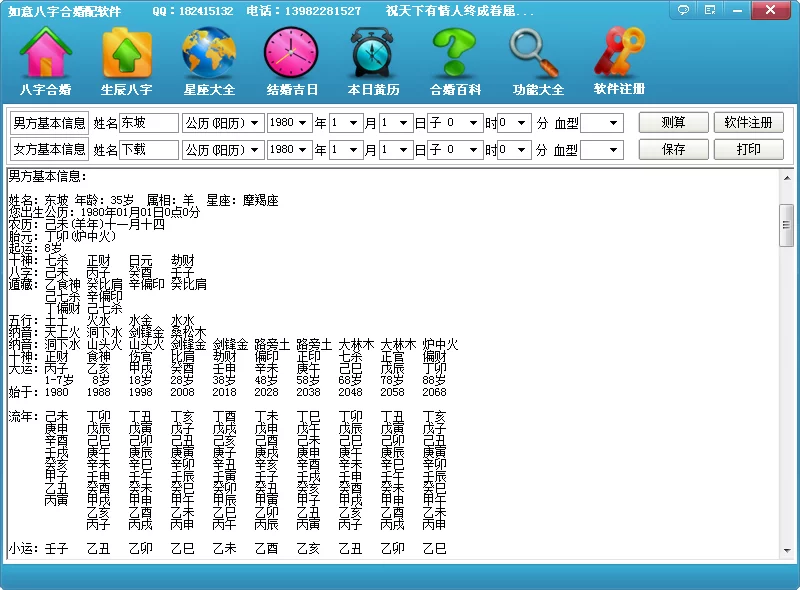Click the 保存 save button

coord(674,150)
